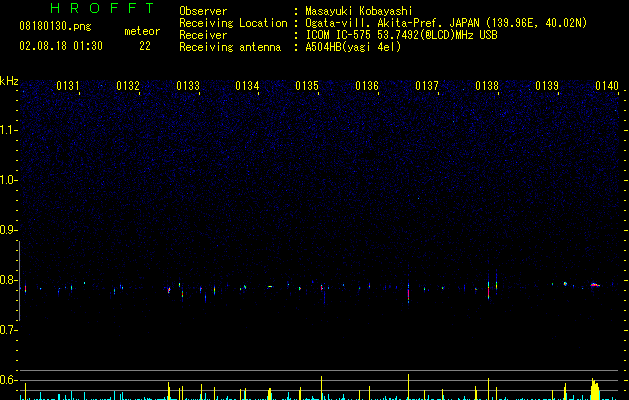Click the wide yellow intensity burst near 0140
This screenshot has height=400, width=629.
[595, 389]
